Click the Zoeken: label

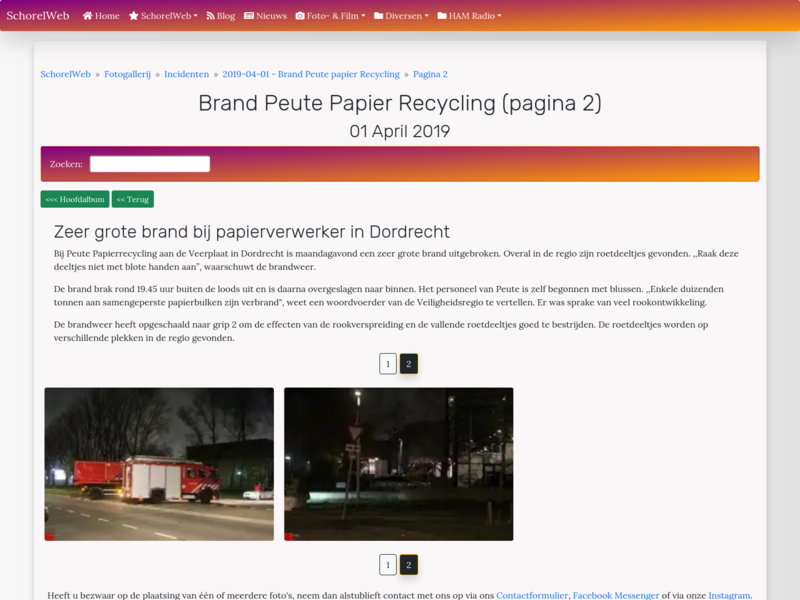tap(66, 164)
